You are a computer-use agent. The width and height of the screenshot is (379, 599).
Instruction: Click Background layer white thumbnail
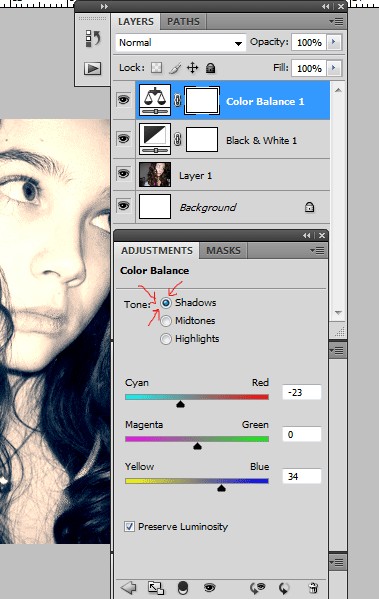155,207
